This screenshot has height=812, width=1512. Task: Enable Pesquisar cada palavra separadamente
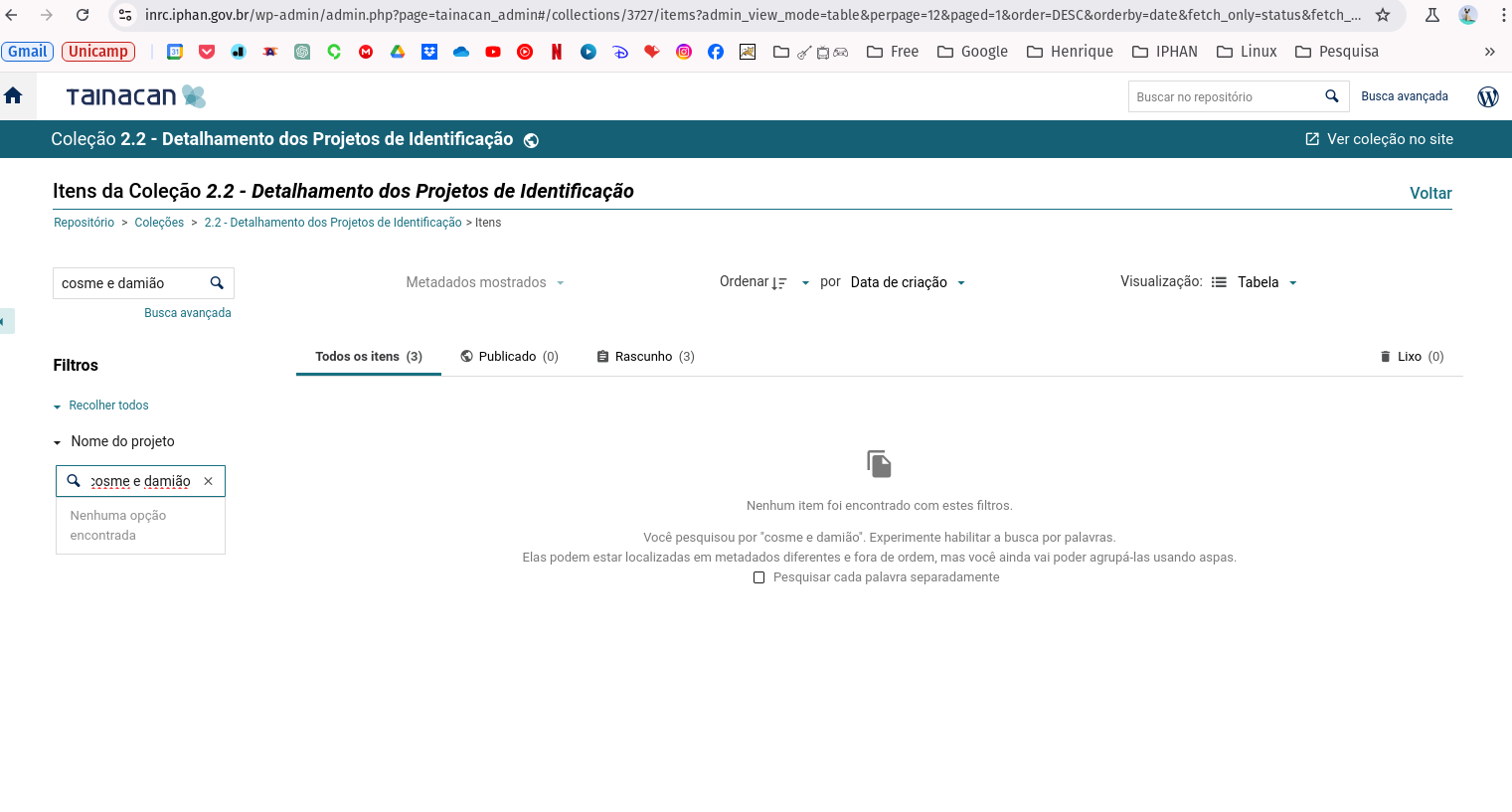click(x=759, y=577)
